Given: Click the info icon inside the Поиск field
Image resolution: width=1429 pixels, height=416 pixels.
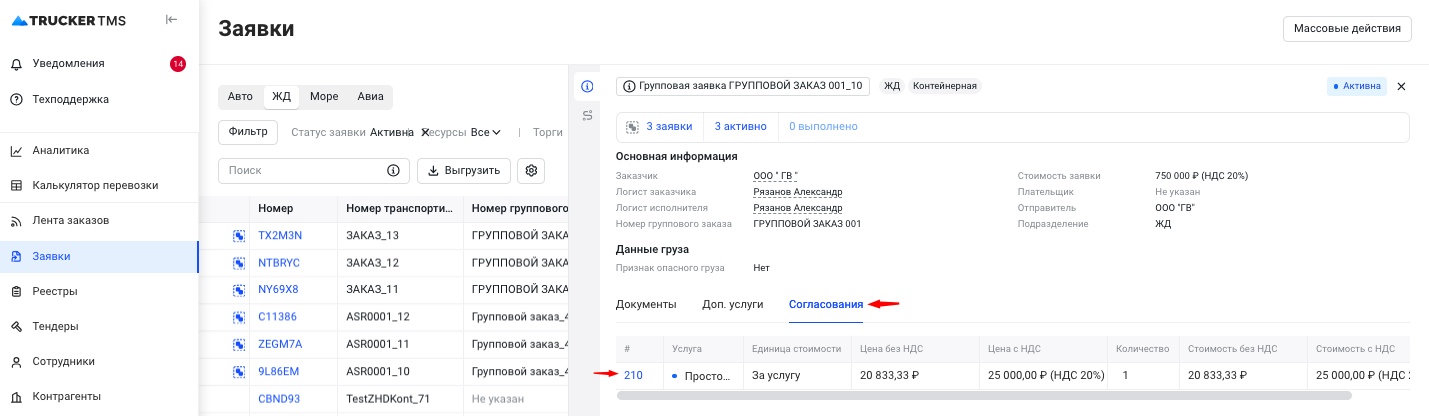Looking at the screenshot, I should tap(393, 171).
